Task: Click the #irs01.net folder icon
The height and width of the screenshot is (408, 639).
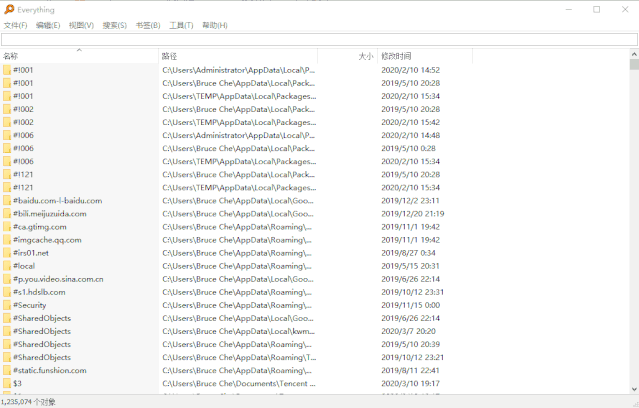Action: 7,253
